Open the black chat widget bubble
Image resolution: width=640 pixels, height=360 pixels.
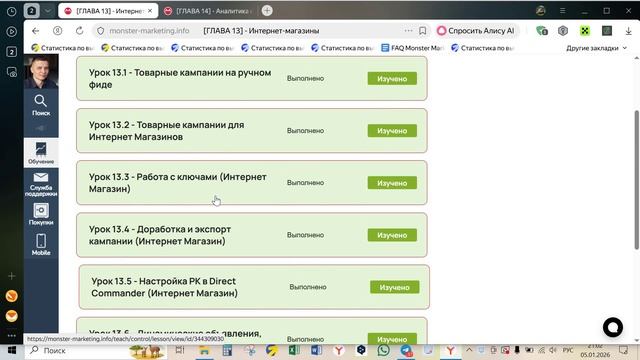point(613,327)
